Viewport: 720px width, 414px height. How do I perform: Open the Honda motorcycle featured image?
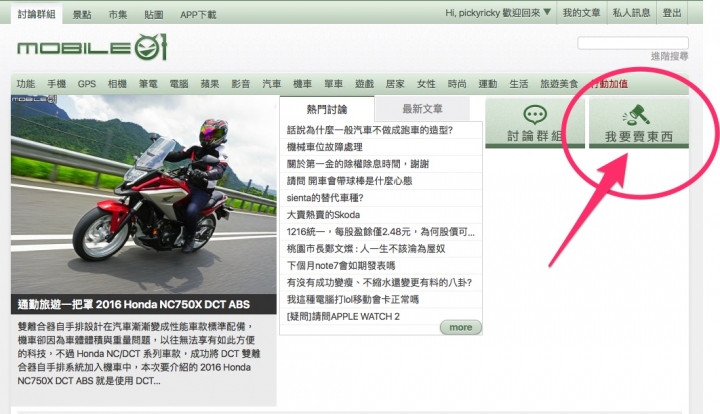pyautogui.click(x=144, y=194)
